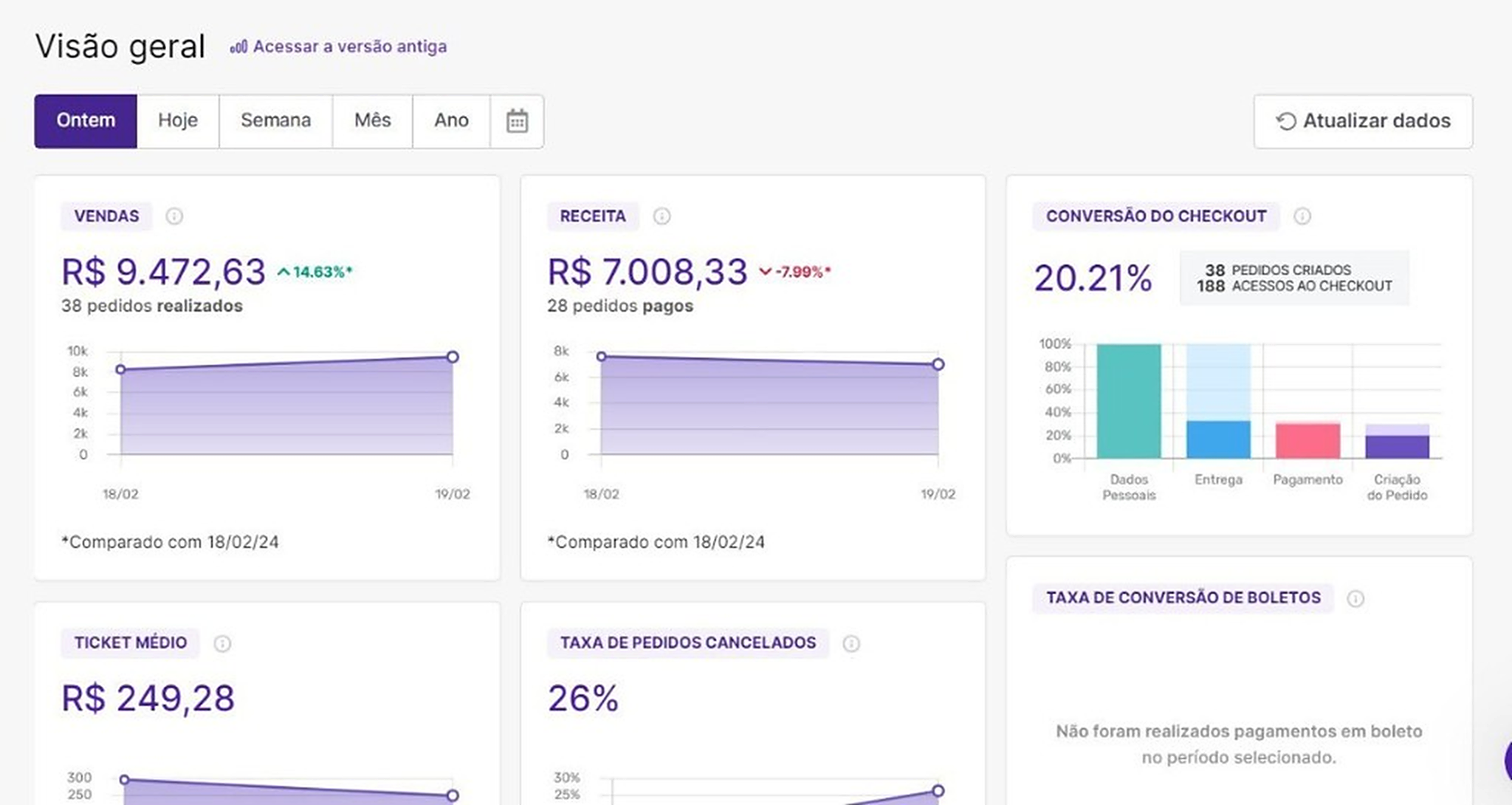Switch to the Semana tab

[276, 121]
